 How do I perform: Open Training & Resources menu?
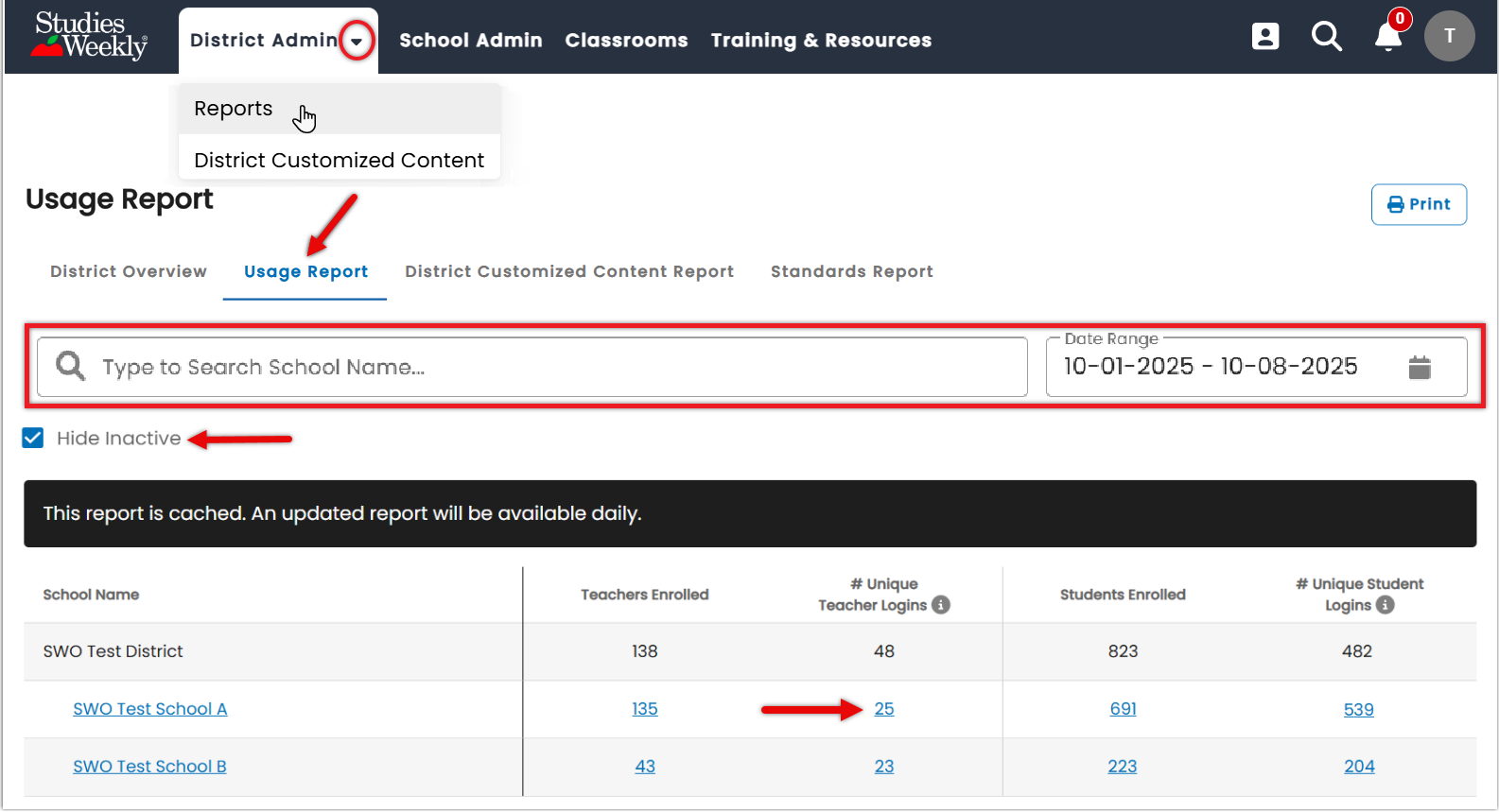click(822, 41)
